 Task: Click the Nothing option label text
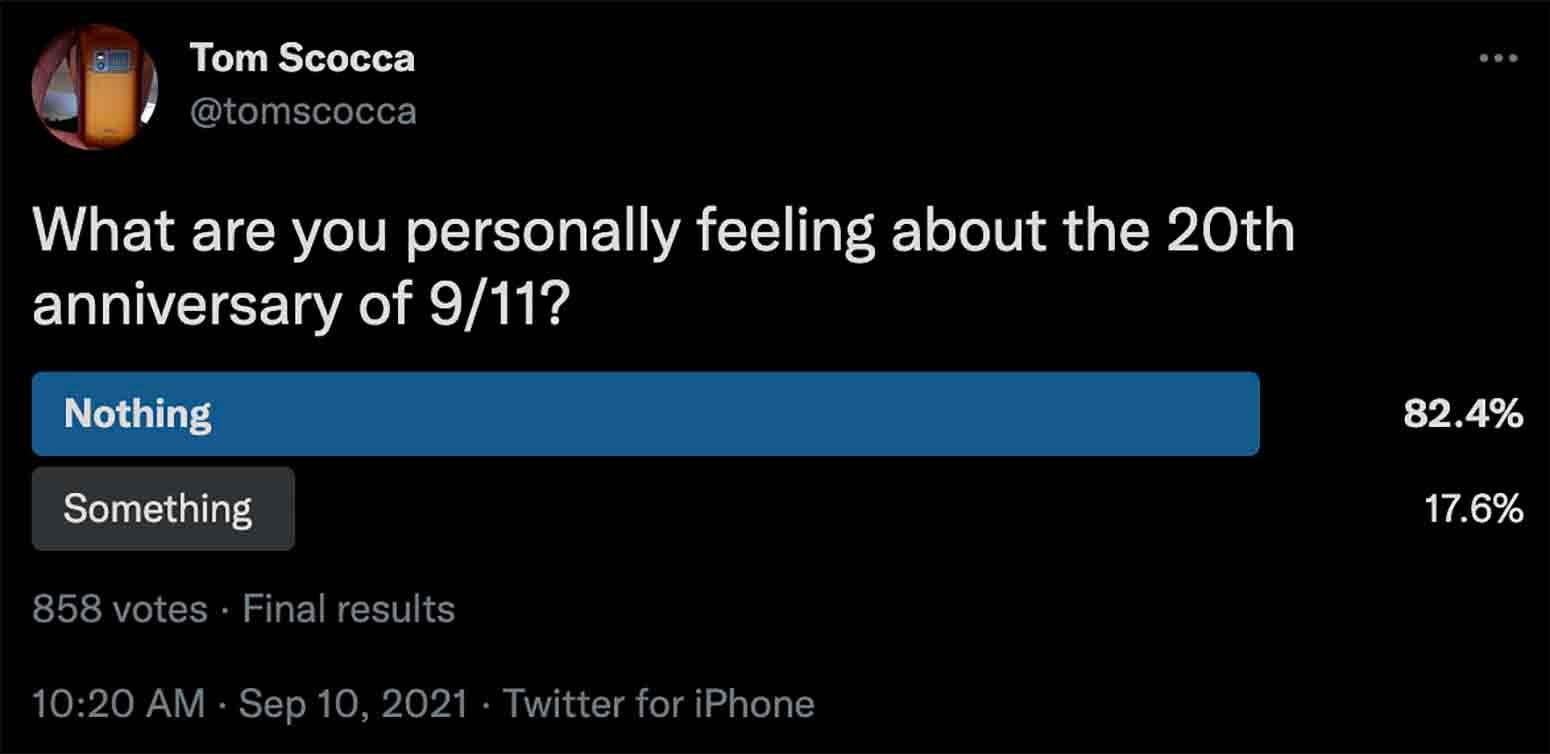coord(138,414)
